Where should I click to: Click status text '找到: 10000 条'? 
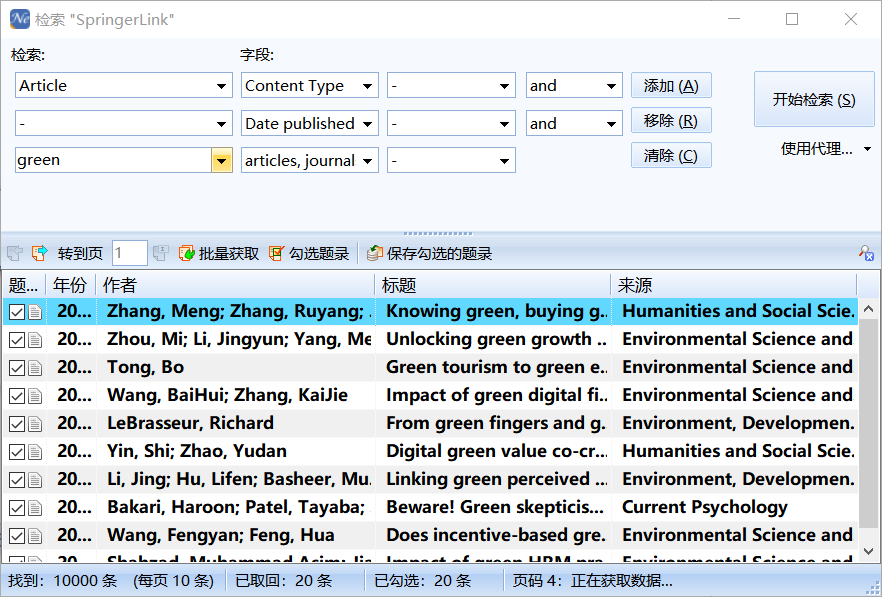click(62, 581)
